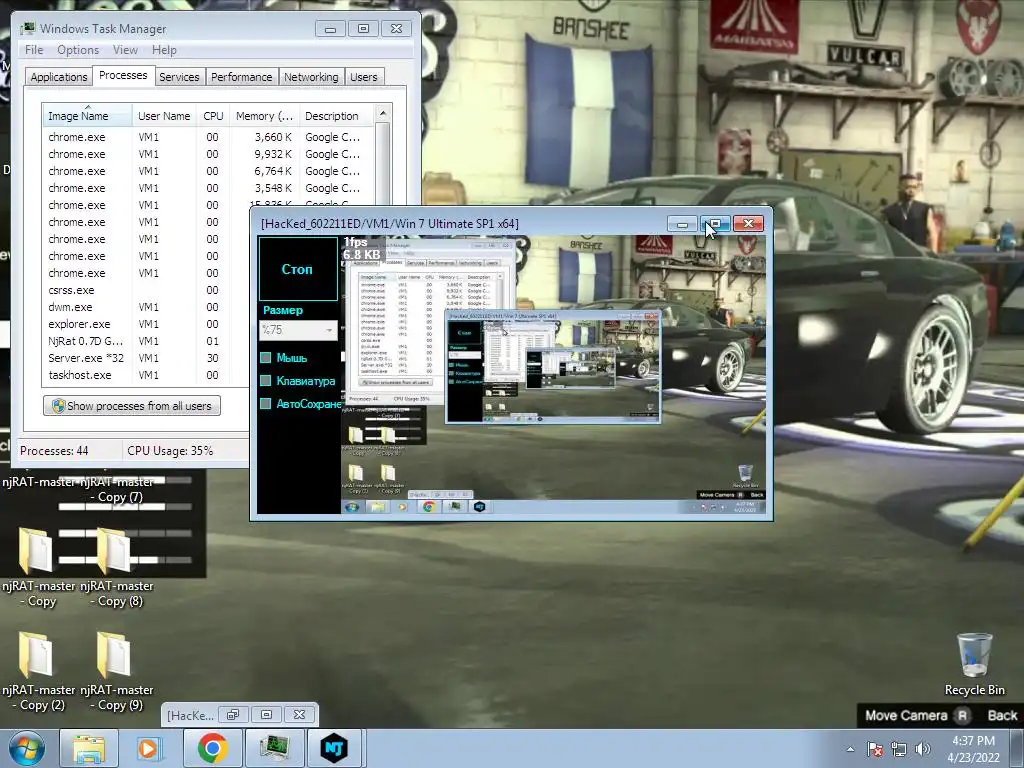Switch to the Processes tab
The image size is (1024, 768).
click(x=123, y=75)
